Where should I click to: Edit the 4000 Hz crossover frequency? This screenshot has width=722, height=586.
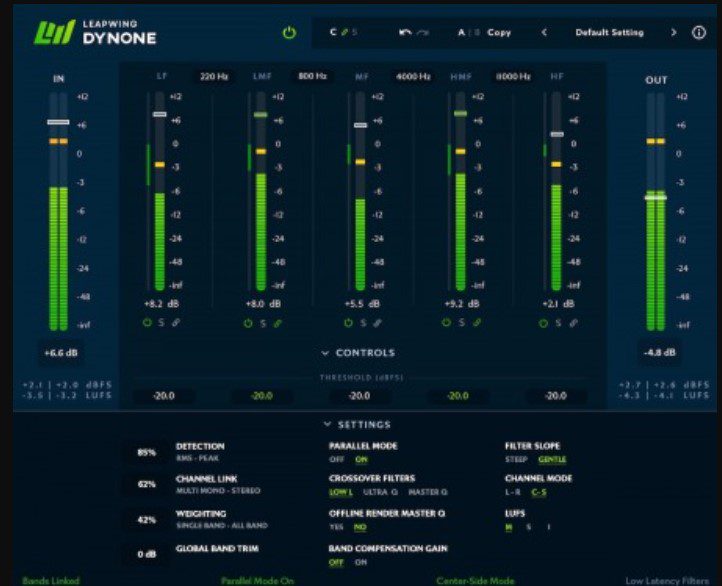click(x=413, y=76)
